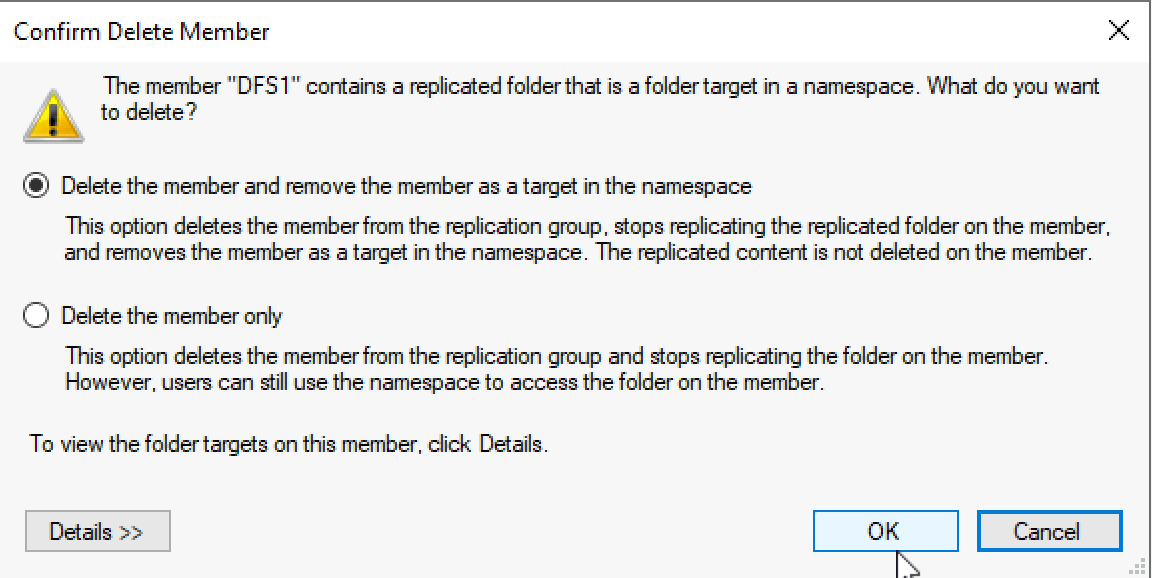The width and height of the screenshot is (1152, 578).
Task: Click the 'Confirm Delete Member' title text
Action: (142, 32)
